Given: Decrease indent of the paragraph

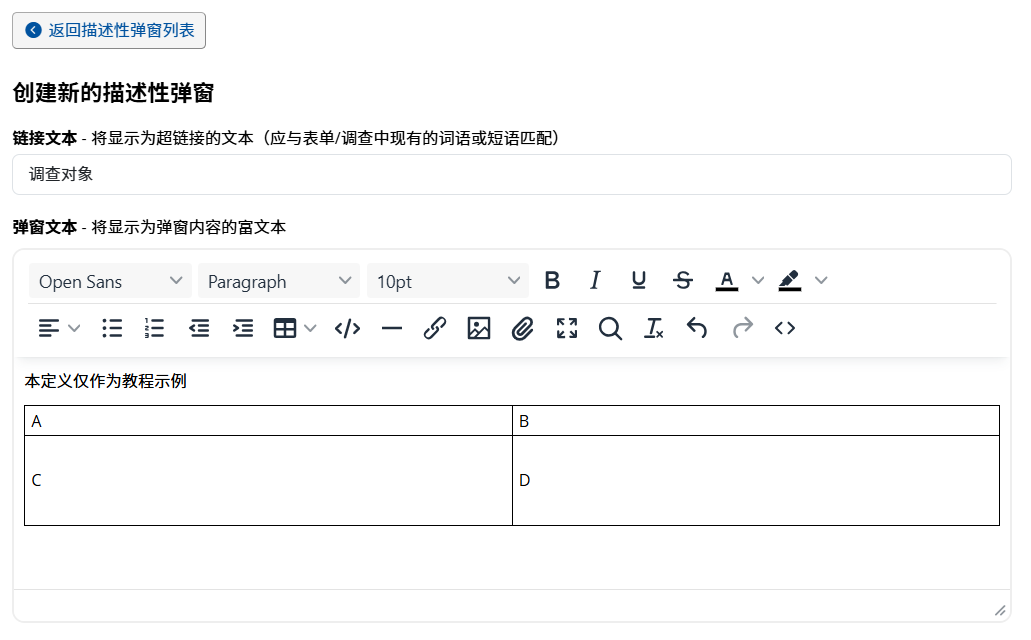Looking at the screenshot, I should click(199, 328).
